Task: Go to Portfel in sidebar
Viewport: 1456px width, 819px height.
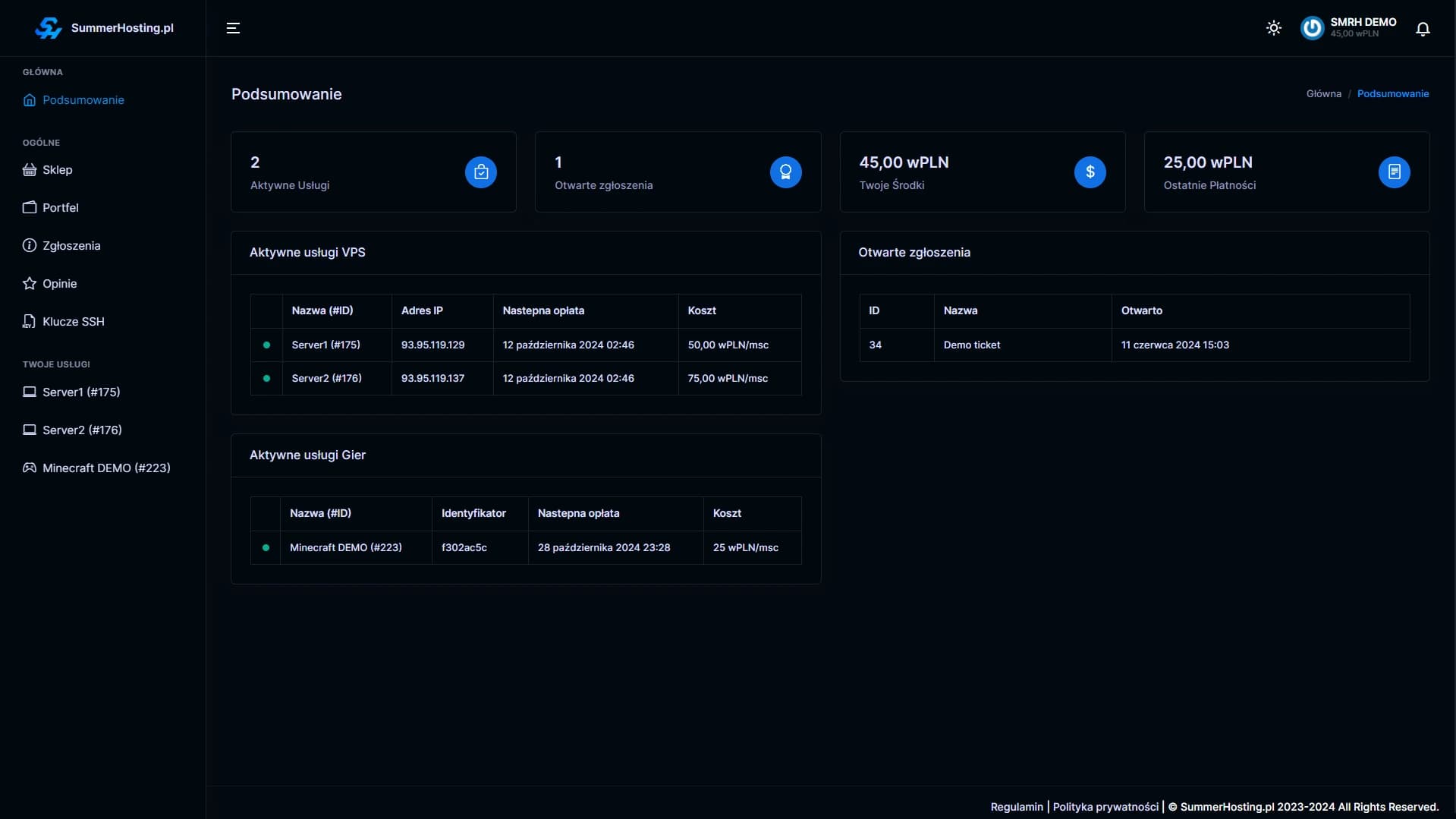Action: coord(61,208)
